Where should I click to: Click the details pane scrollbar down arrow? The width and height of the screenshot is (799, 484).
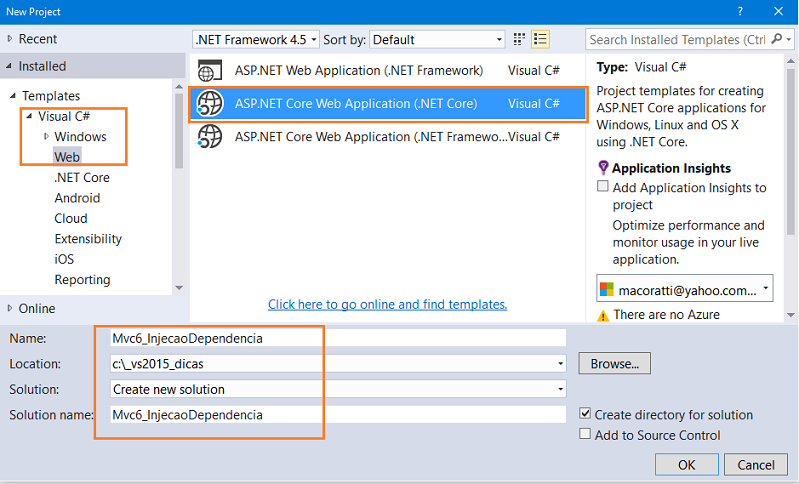(791, 315)
